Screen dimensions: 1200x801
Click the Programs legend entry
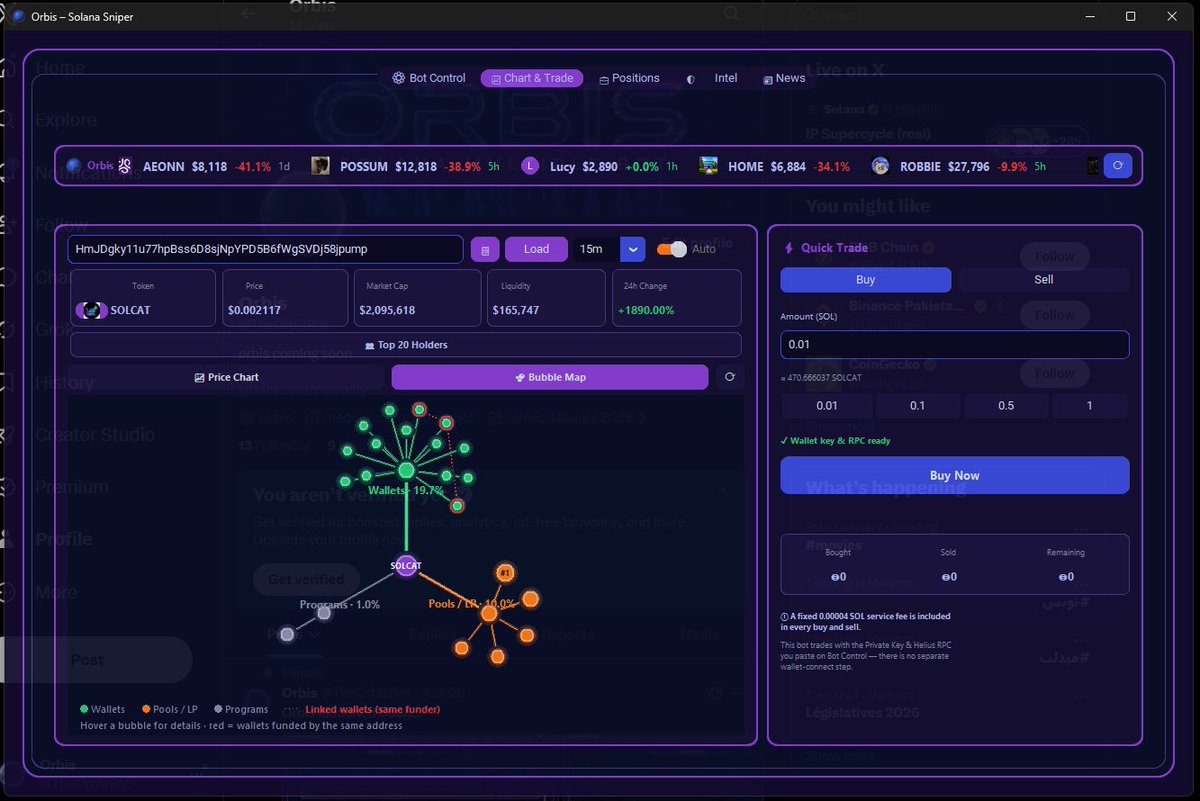click(x=241, y=709)
